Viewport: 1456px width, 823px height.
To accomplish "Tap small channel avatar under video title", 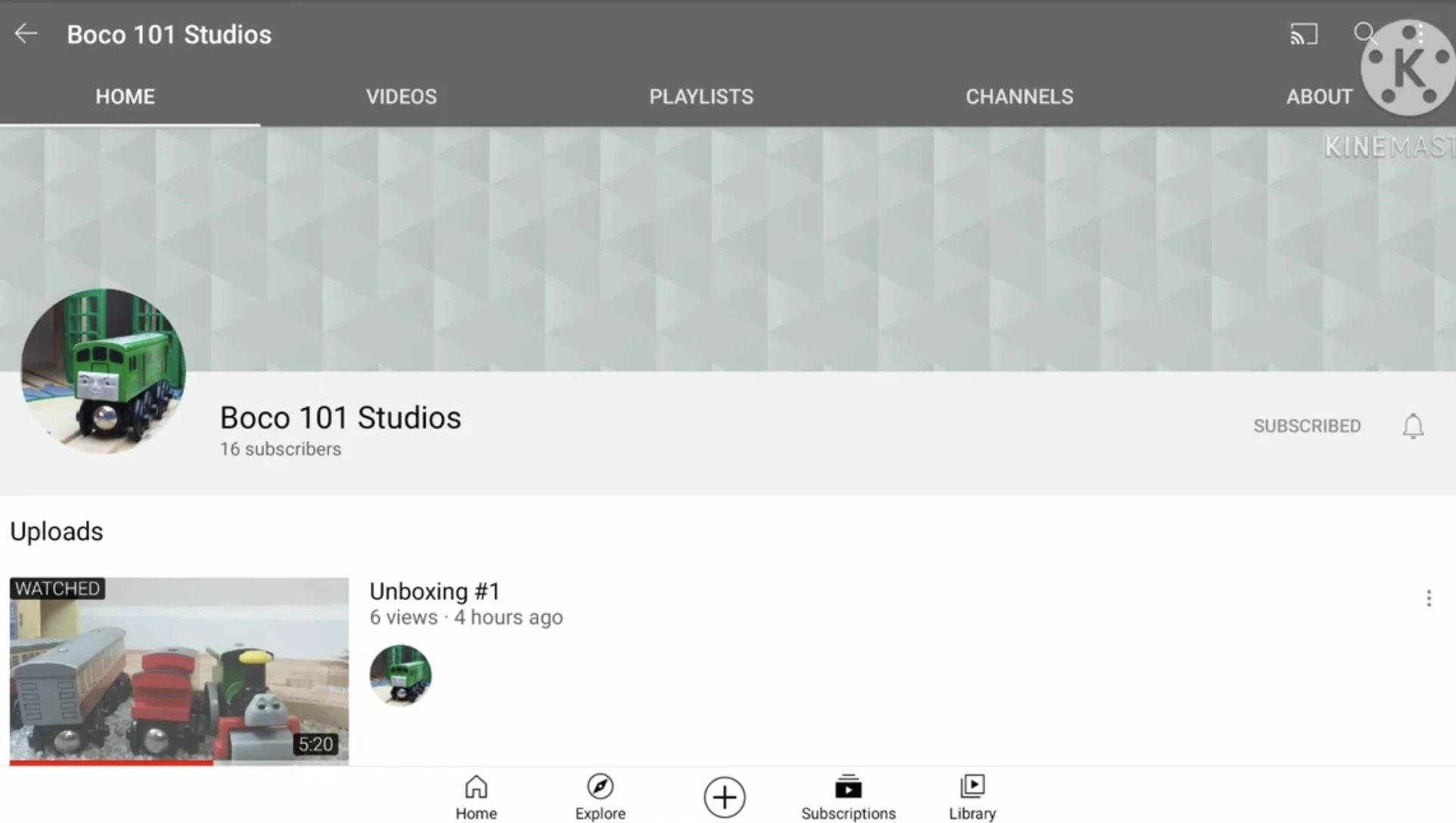I will click(x=400, y=675).
